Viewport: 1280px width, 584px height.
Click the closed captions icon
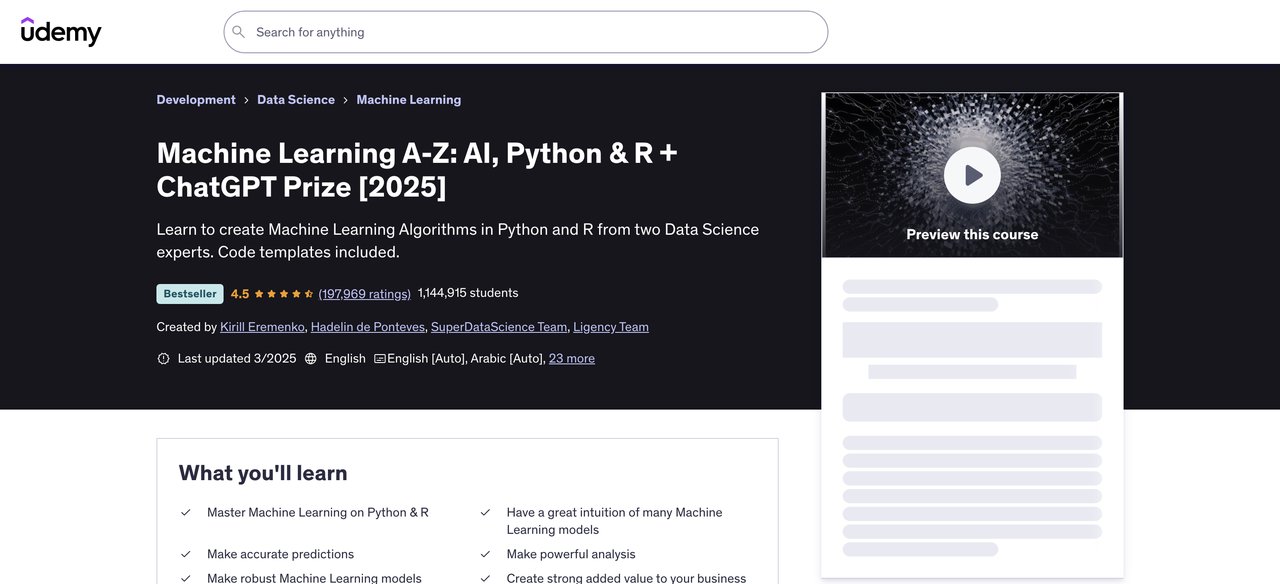click(380, 358)
